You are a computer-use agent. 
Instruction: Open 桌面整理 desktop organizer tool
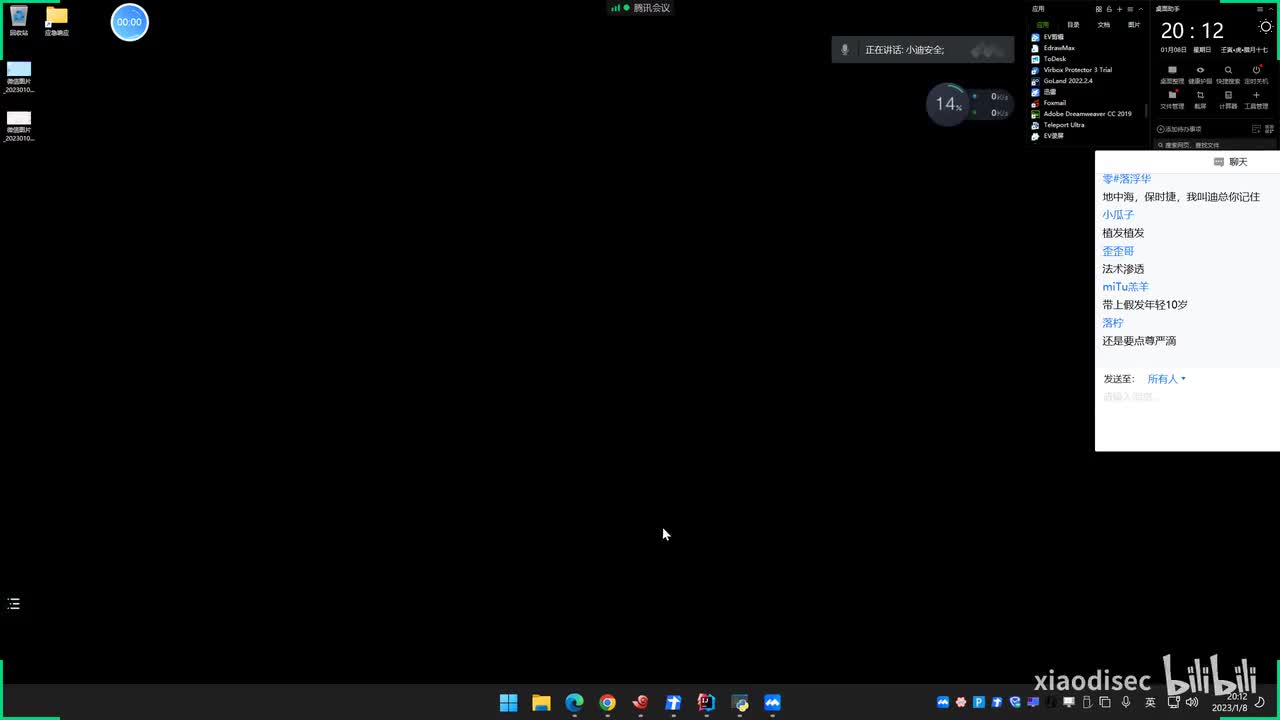(1172, 75)
